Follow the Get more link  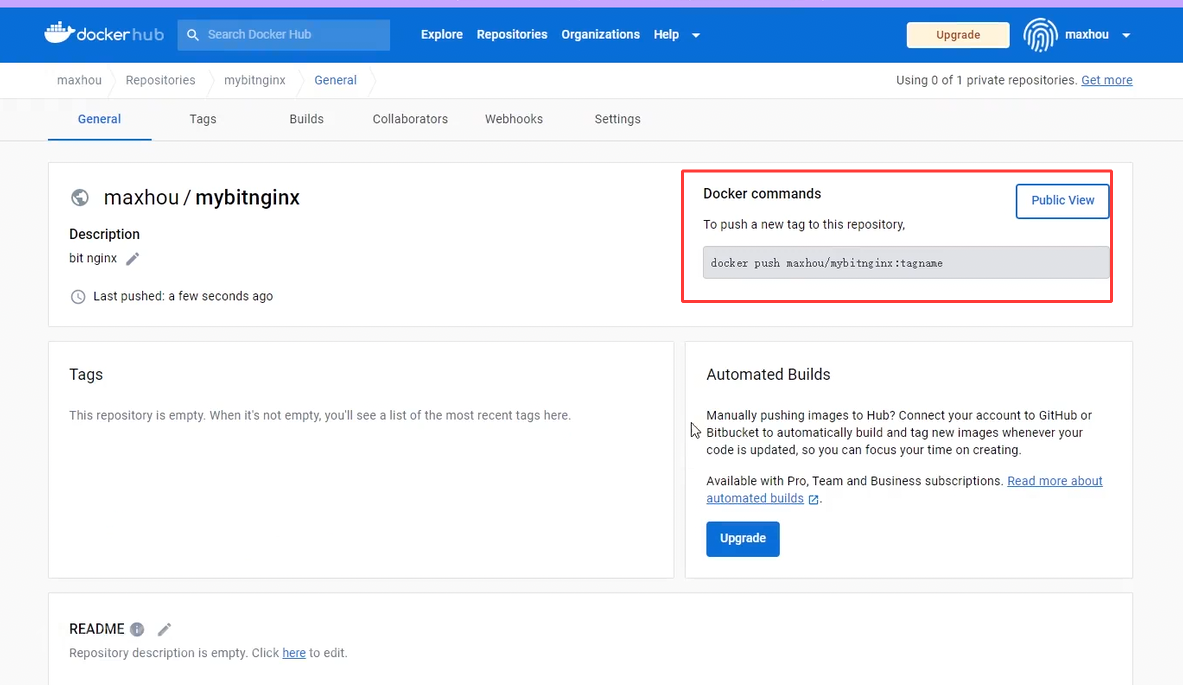coord(1107,80)
